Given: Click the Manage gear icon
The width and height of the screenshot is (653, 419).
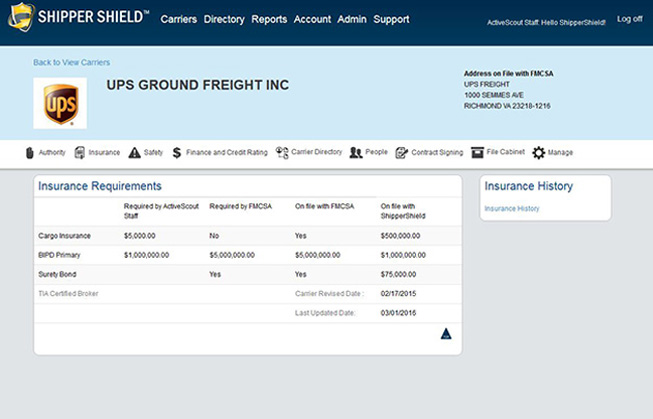Looking at the screenshot, I should (x=539, y=153).
